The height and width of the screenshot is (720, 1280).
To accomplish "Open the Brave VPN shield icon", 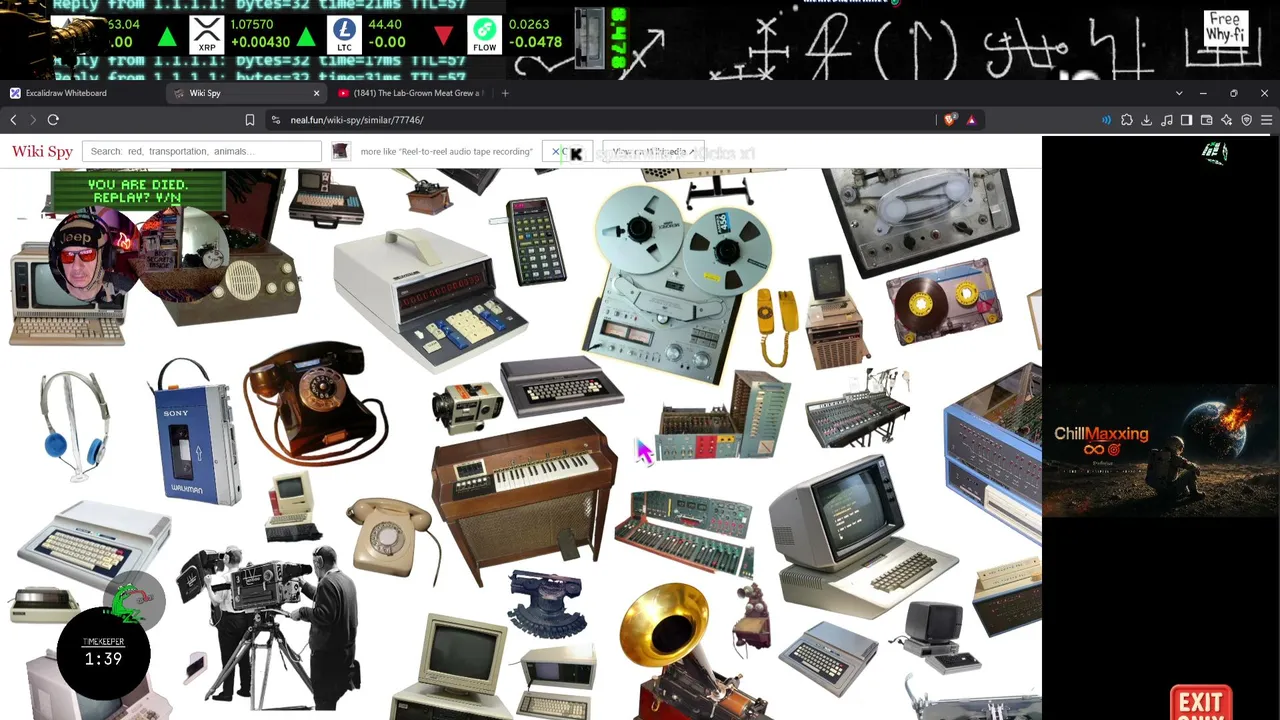I will [x=1247, y=120].
